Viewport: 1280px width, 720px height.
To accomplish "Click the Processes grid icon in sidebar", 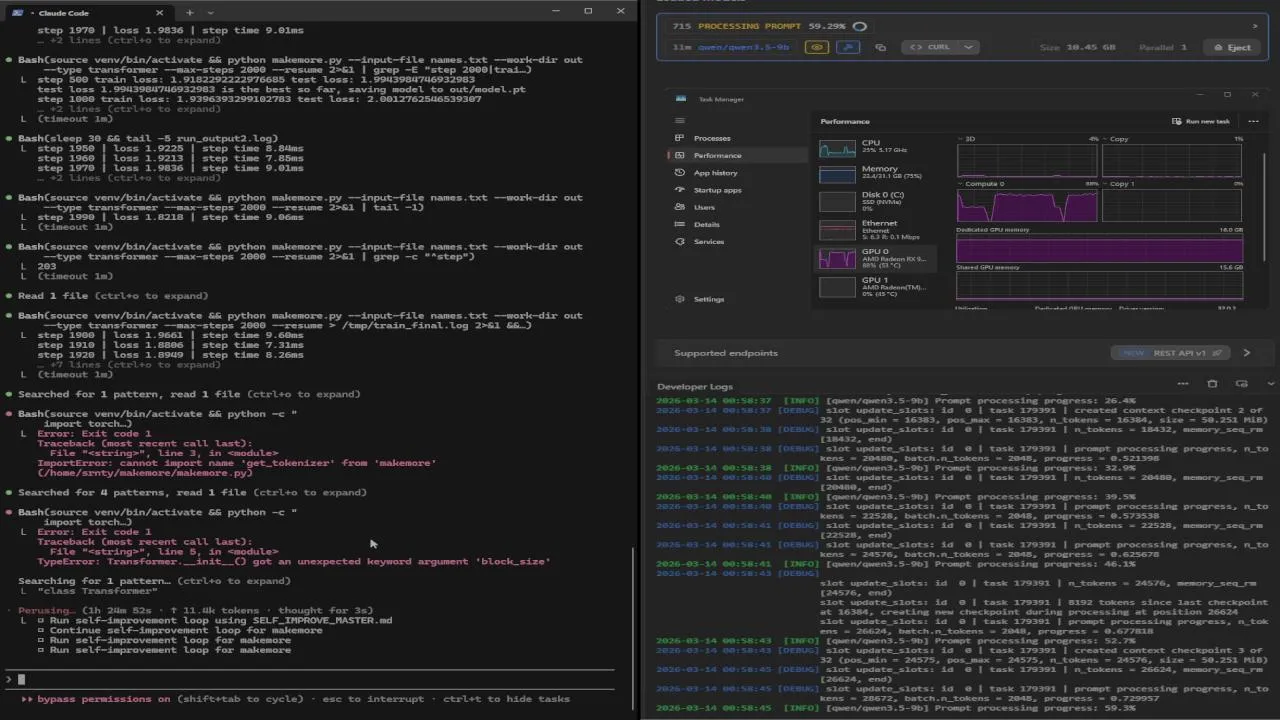I will tap(680, 138).
